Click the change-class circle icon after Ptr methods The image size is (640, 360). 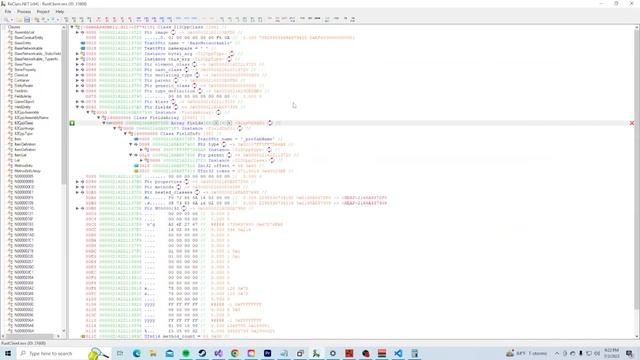[x=179, y=187]
